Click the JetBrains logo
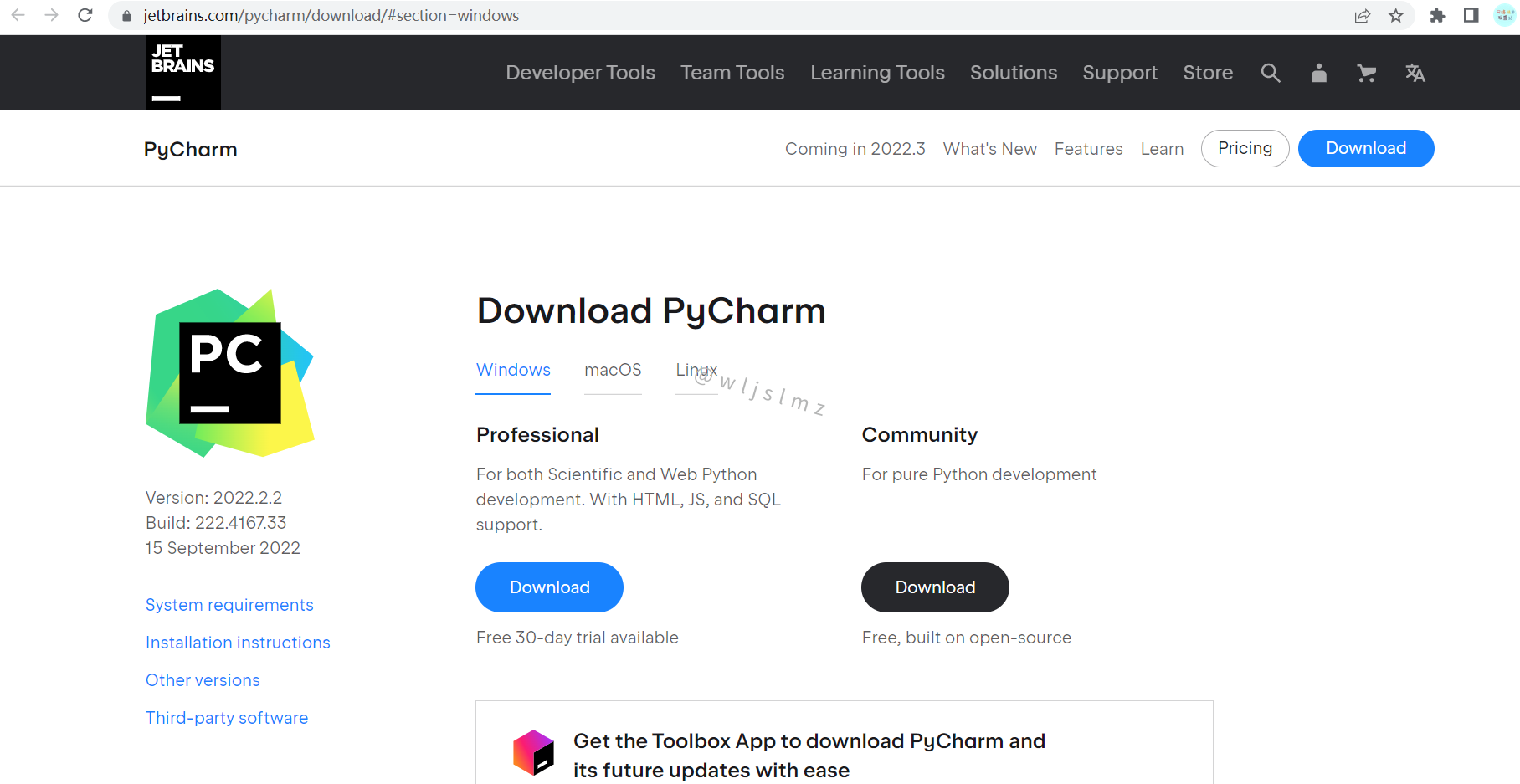This screenshot has height=784, width=1520. coord(182,73)
